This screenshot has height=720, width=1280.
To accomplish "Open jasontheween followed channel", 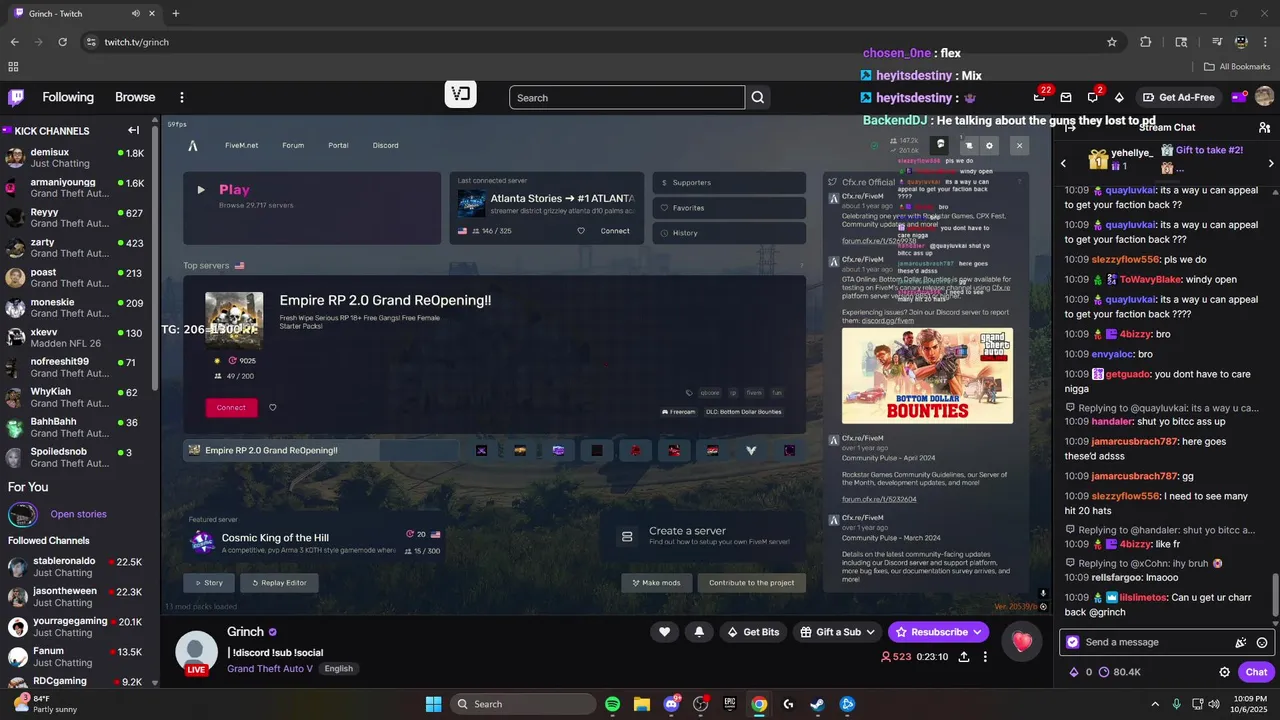I will pos(76,597).
